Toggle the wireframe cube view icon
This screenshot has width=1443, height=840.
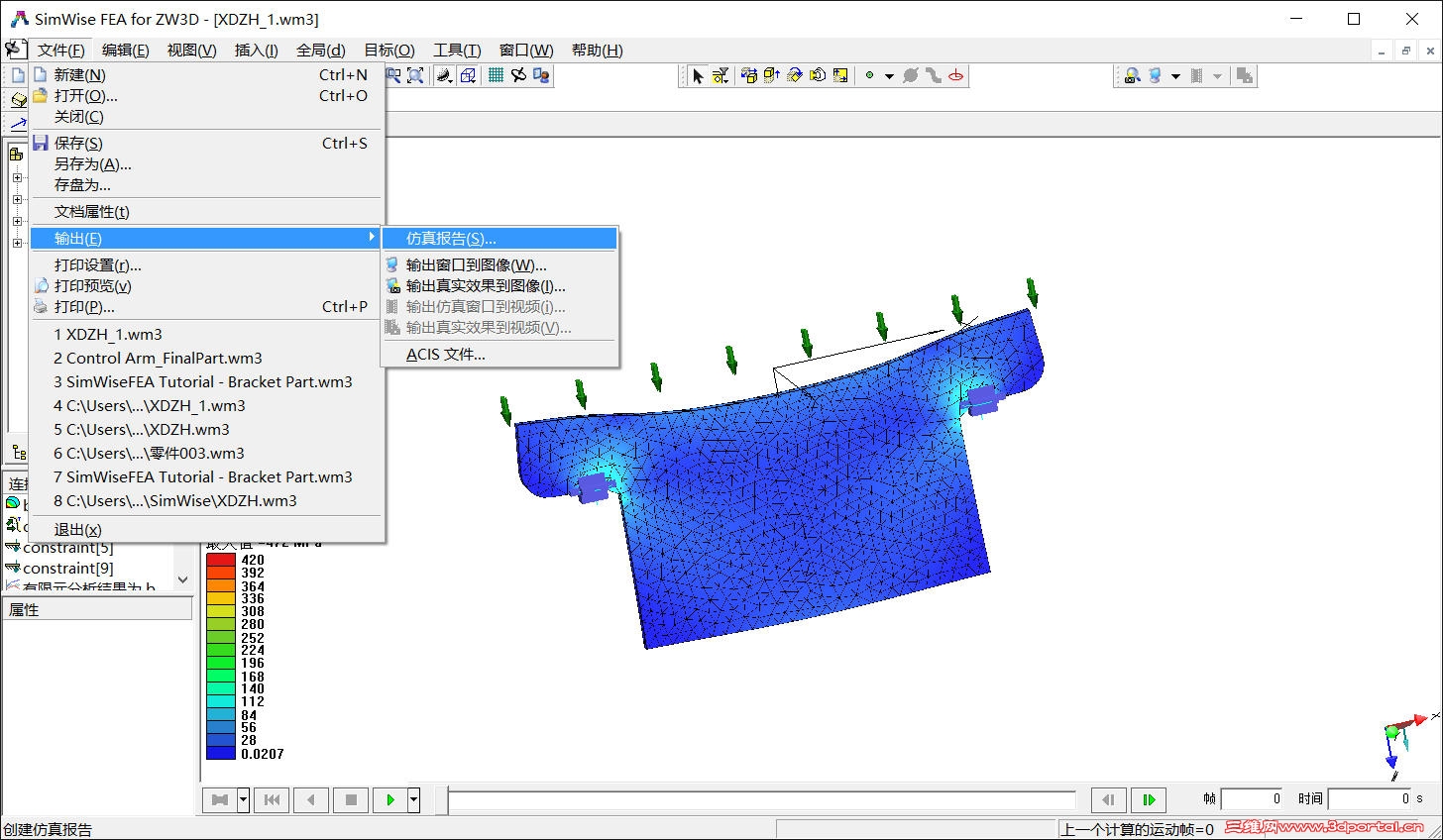point(469,75)
